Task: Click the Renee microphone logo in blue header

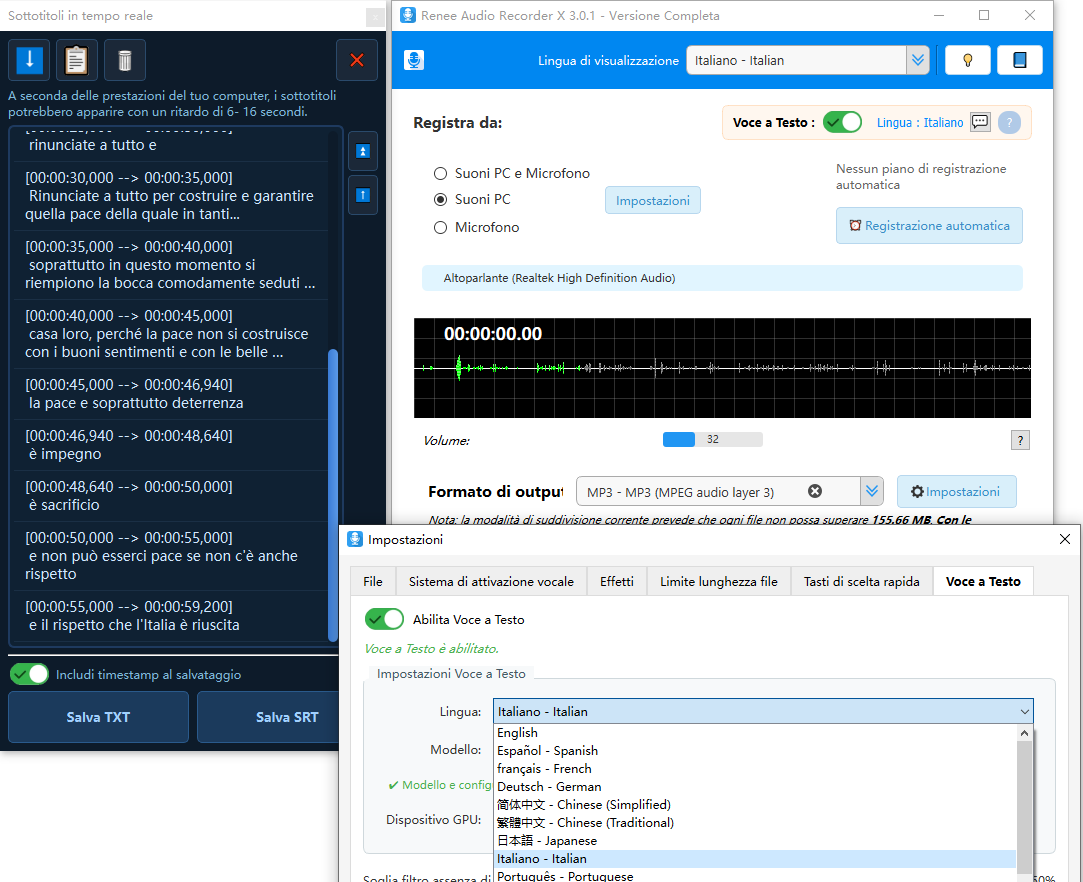Action: pos(414,60)
